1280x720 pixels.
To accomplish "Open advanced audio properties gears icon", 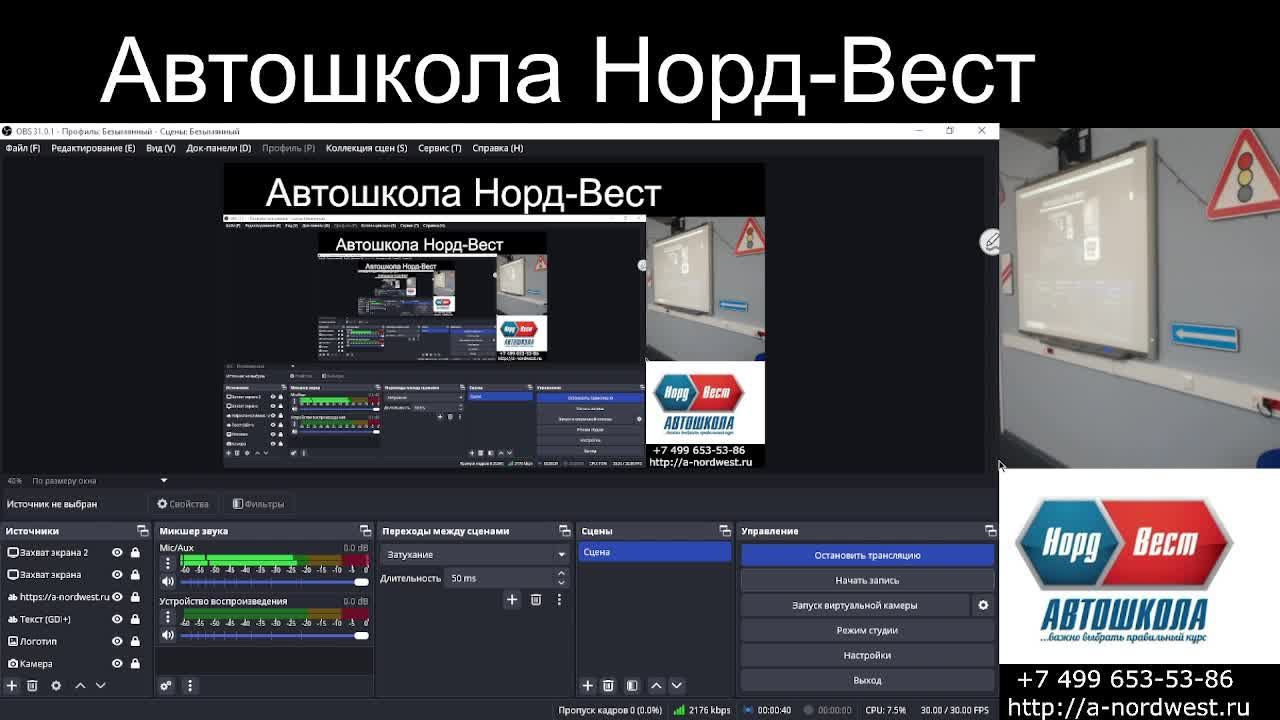I will coord(166,685).
